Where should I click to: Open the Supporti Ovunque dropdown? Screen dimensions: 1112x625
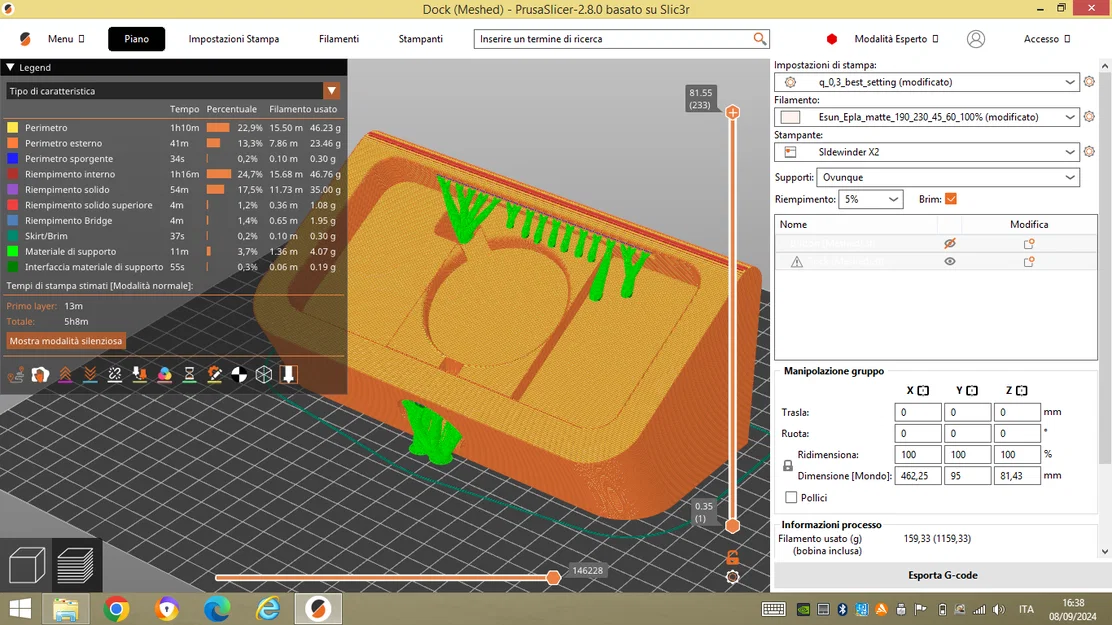click(x=948, y=177)
